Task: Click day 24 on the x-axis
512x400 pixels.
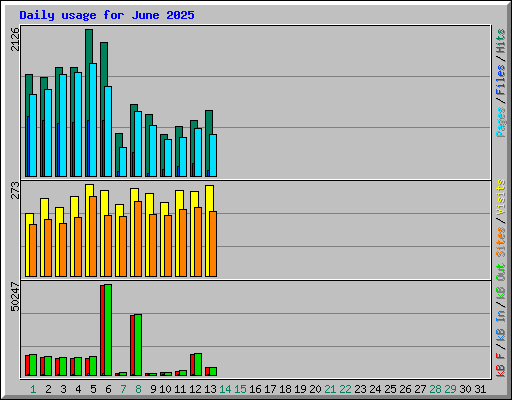Action: [x=375, y=389]
